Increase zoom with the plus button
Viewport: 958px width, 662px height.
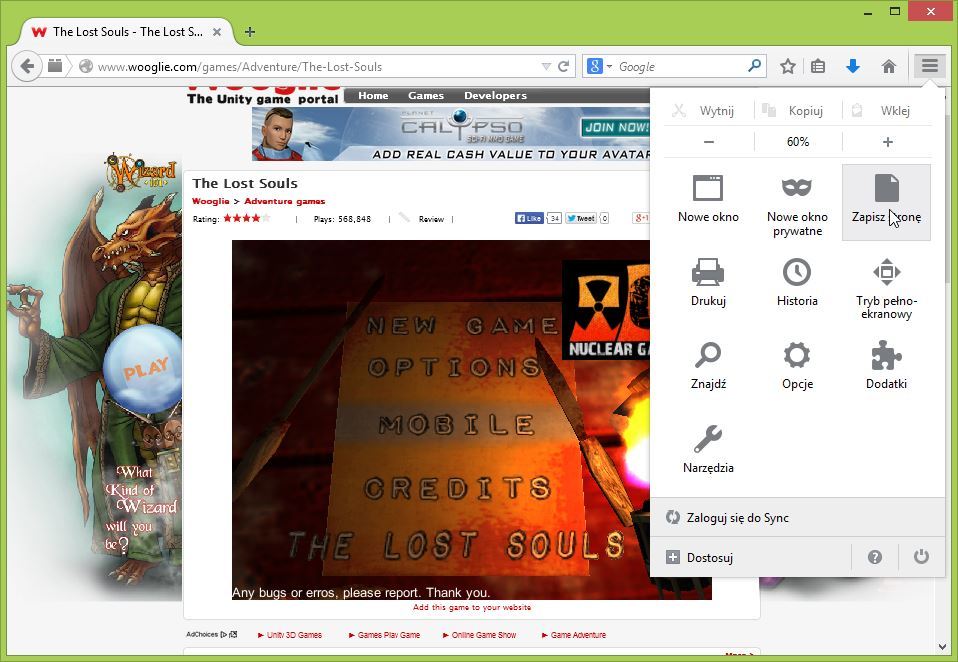click(888, 142)
